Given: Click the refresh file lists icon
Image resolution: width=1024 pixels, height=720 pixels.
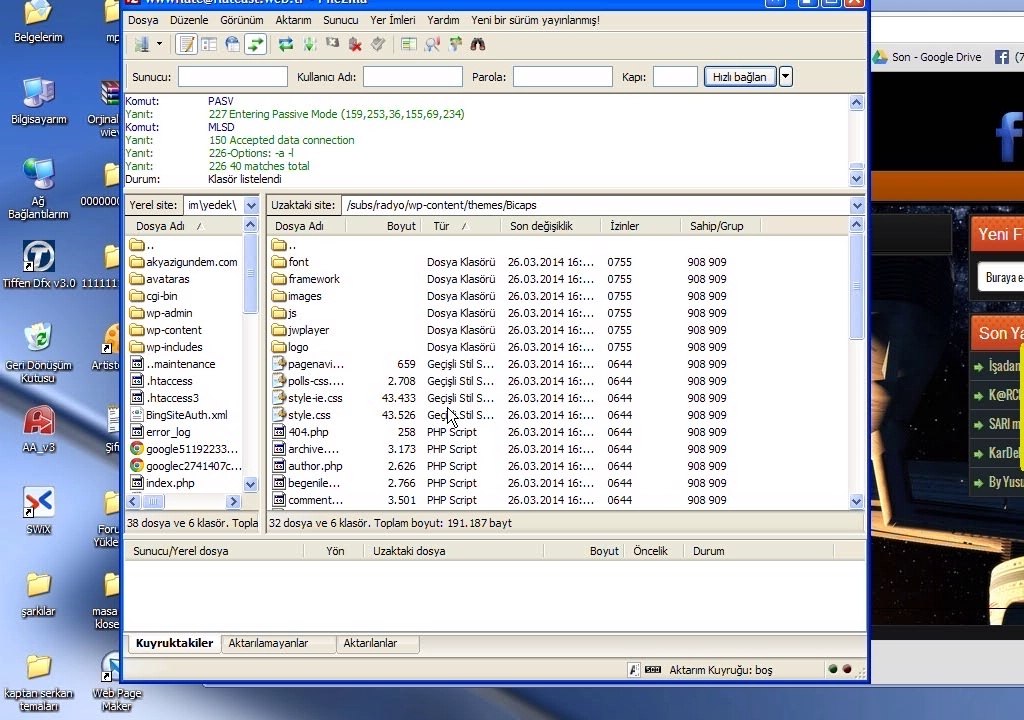Looking at the screenshot, I should tap(286, 44).
